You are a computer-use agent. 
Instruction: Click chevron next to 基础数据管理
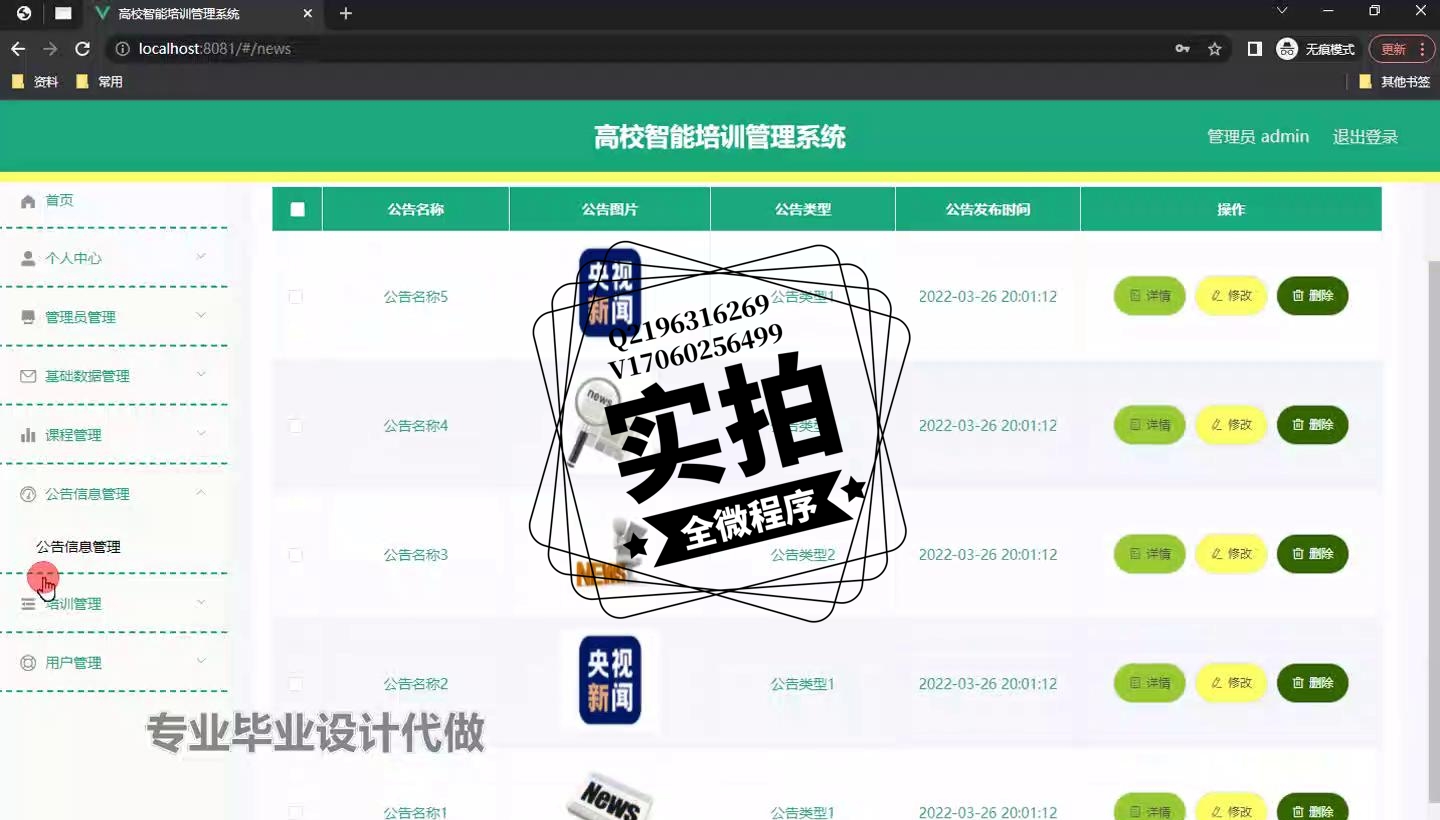click(x=201, y=375)
